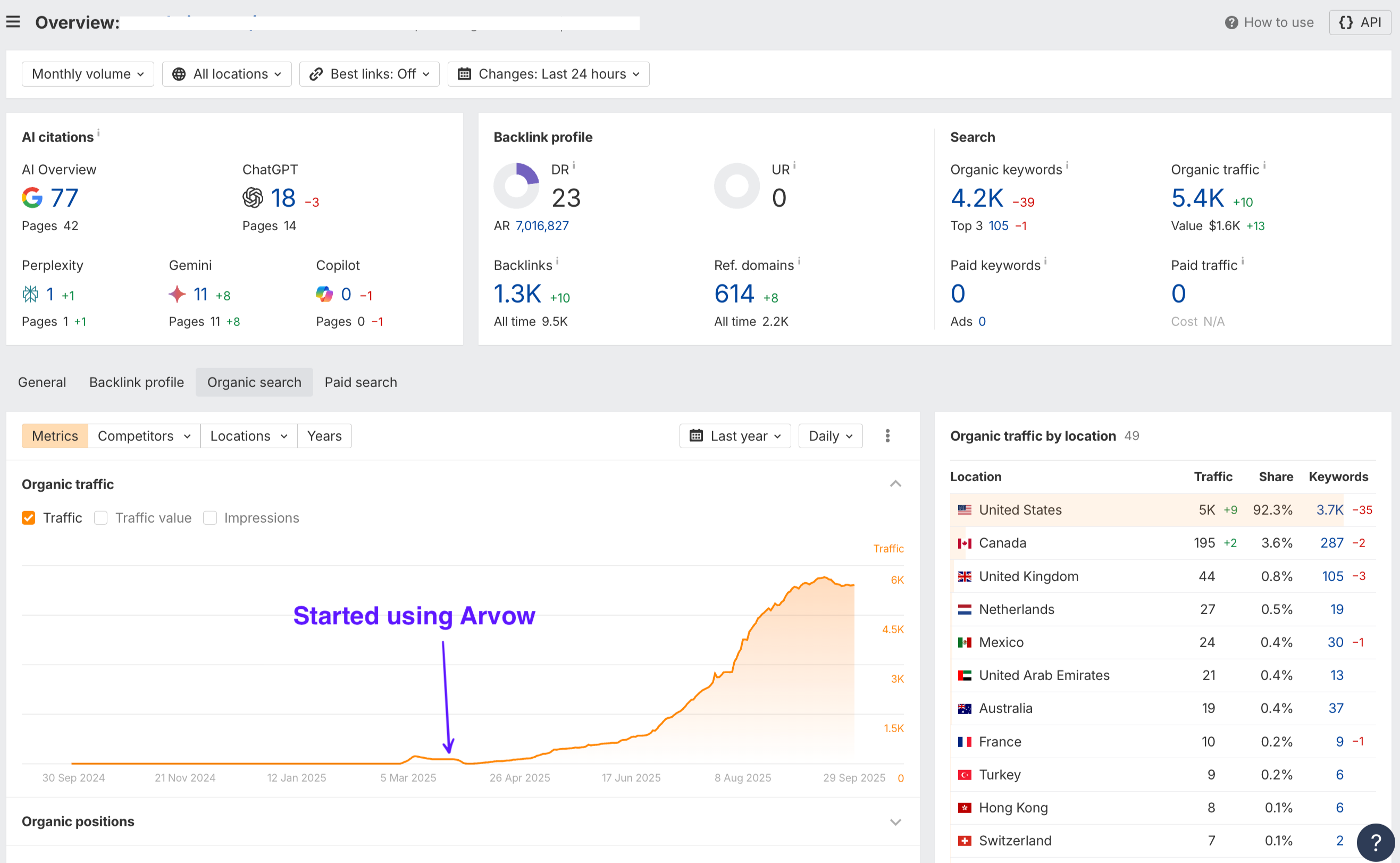Click the DR donut chart icon
1400x863 pixels.
pos(516,186)
